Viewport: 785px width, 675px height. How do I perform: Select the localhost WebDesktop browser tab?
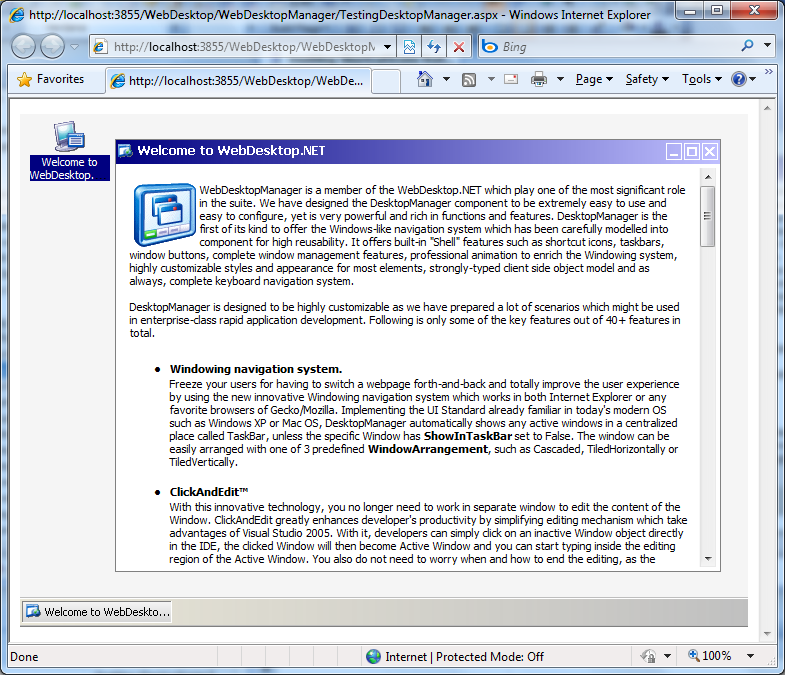pyautogui.click(x=238, y=80)
